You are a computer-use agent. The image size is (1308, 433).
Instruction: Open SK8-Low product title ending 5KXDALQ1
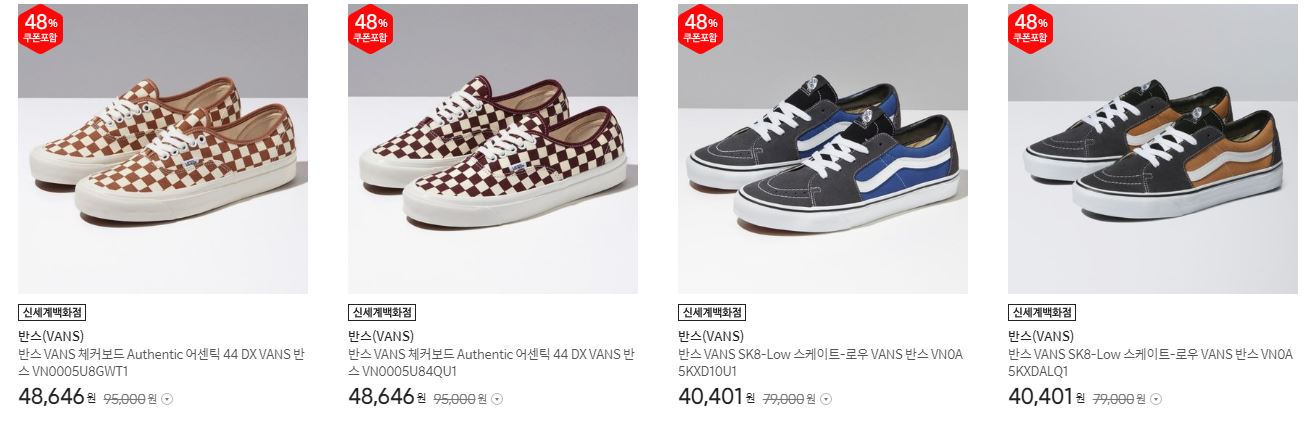coord(1151,363)
